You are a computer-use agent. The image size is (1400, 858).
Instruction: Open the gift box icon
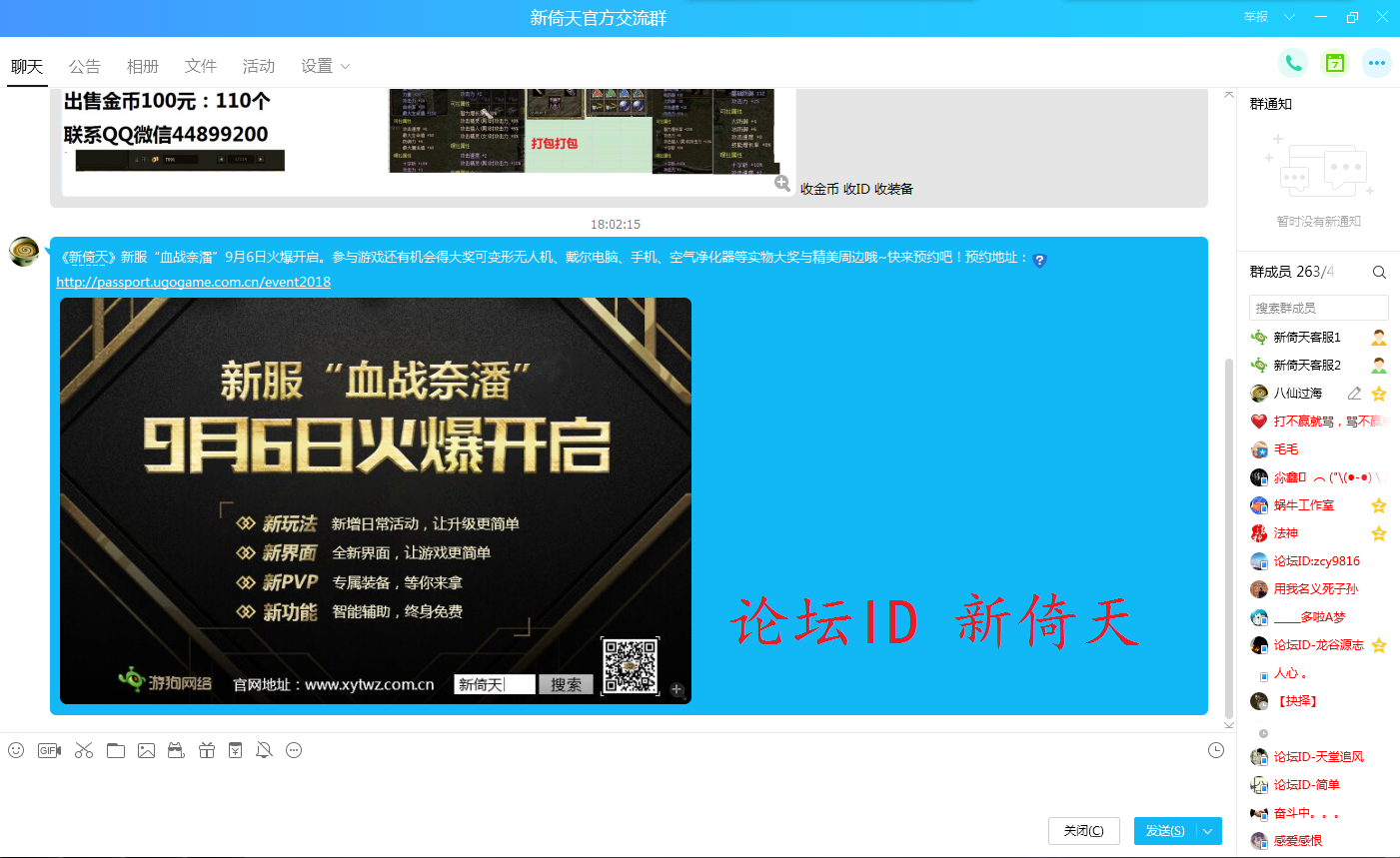click(207, 750)
